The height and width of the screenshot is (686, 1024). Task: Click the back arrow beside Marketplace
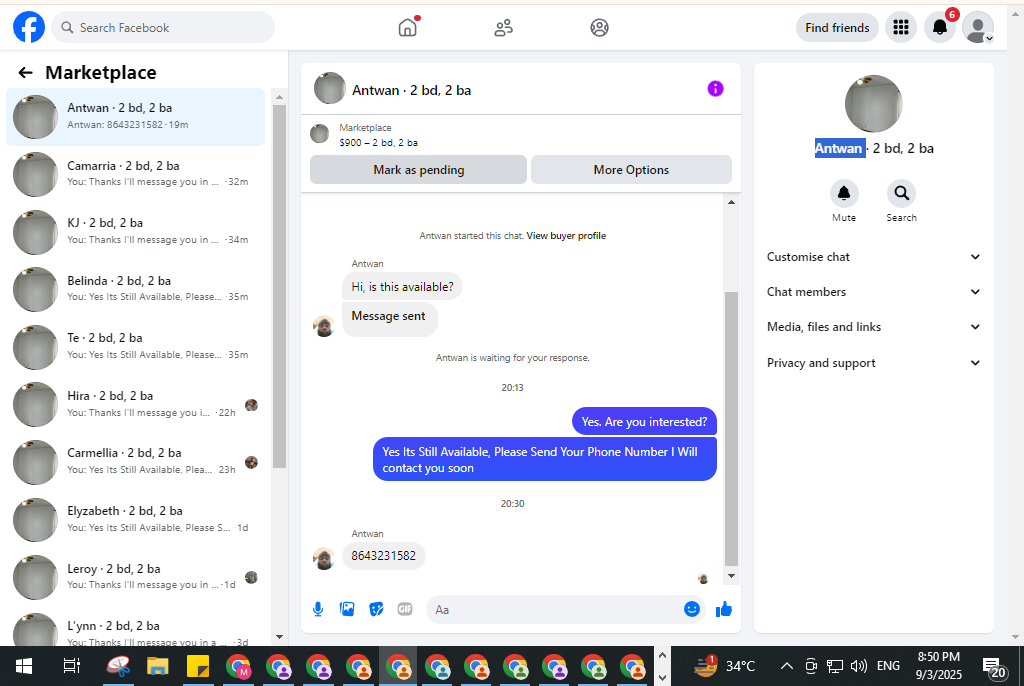pos(25,73)
